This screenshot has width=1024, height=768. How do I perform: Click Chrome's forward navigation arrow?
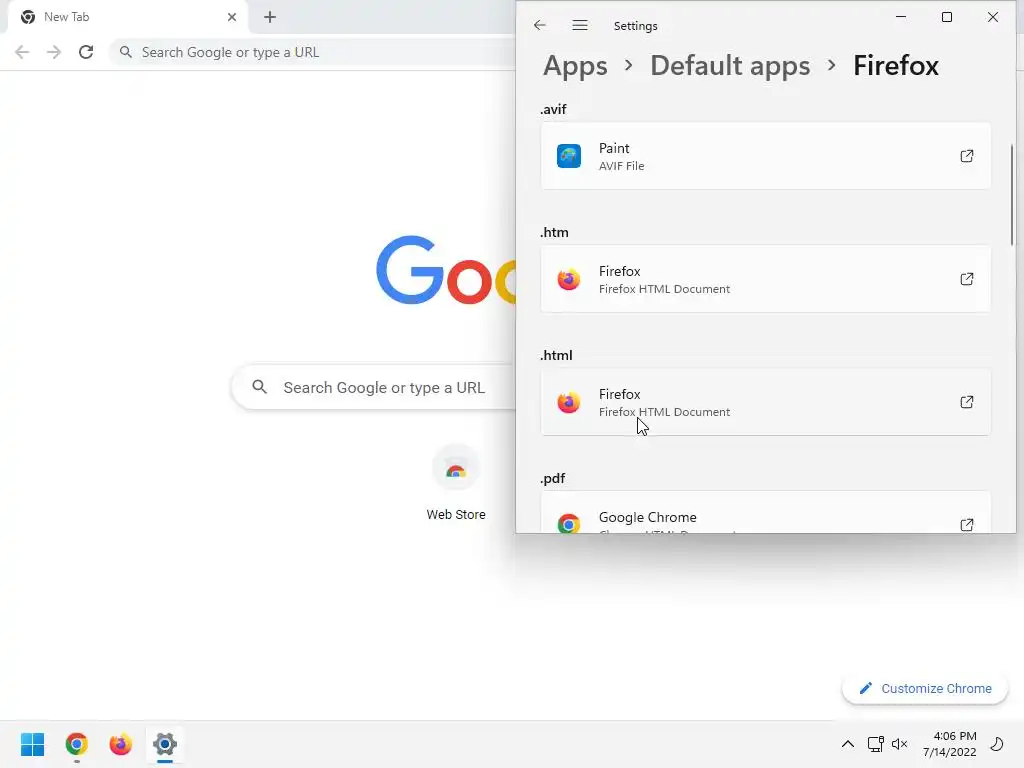(54, 52)
